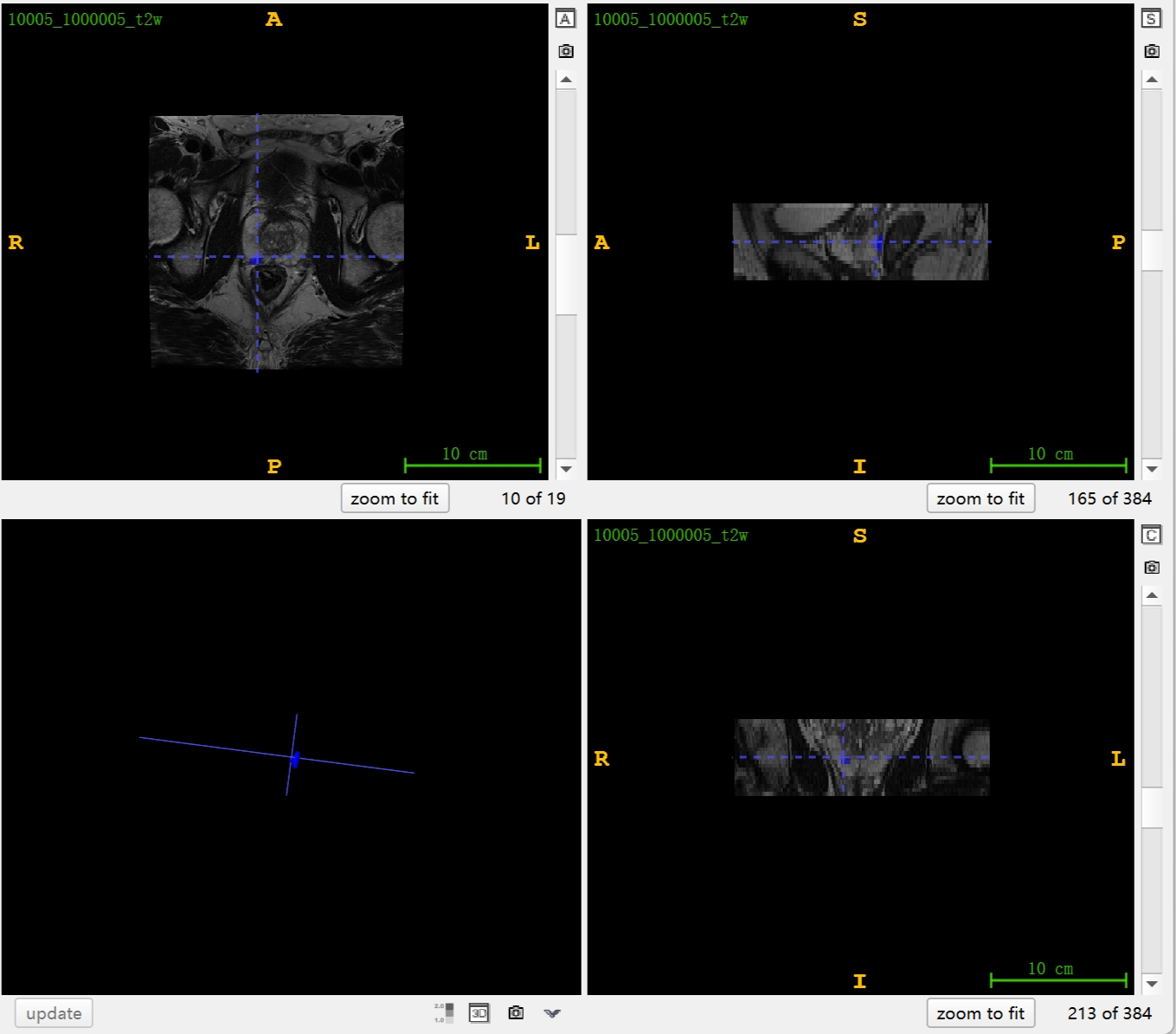Image resolution: width=1176 pixels, height=1034 pixels.
Task: Take a screenshot of the 3D view
Action: (x=516, y=1012)
